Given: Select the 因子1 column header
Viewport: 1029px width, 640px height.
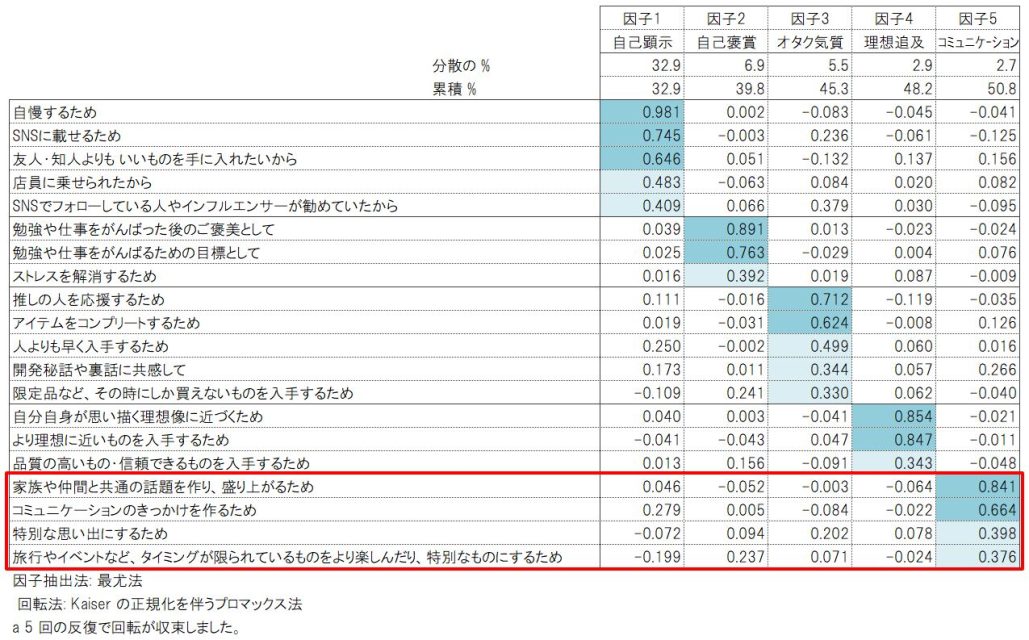Looking at the screenshot, I should pos(642,18).
